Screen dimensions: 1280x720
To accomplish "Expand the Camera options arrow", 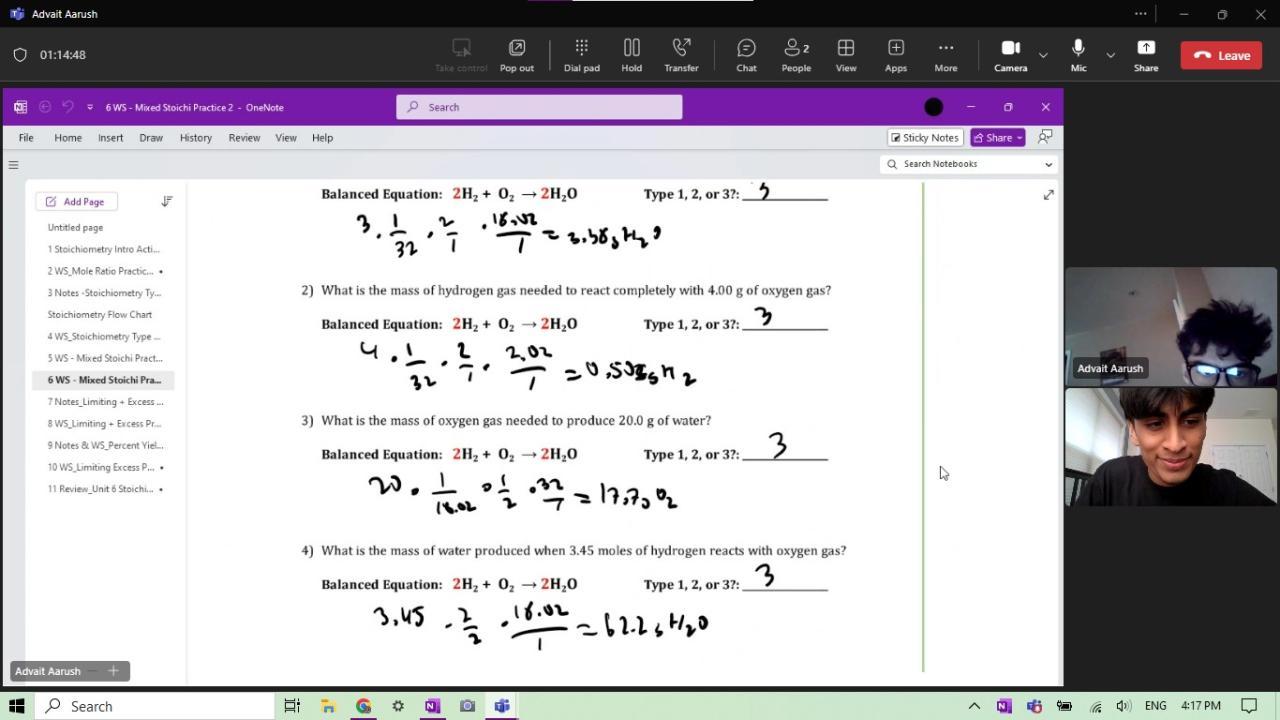I will tap(1043, 55).
